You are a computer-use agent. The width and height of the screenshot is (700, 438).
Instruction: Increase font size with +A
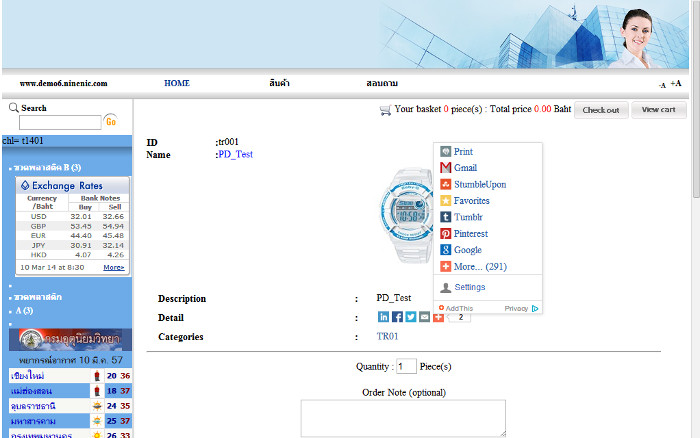tap(676, 84)
